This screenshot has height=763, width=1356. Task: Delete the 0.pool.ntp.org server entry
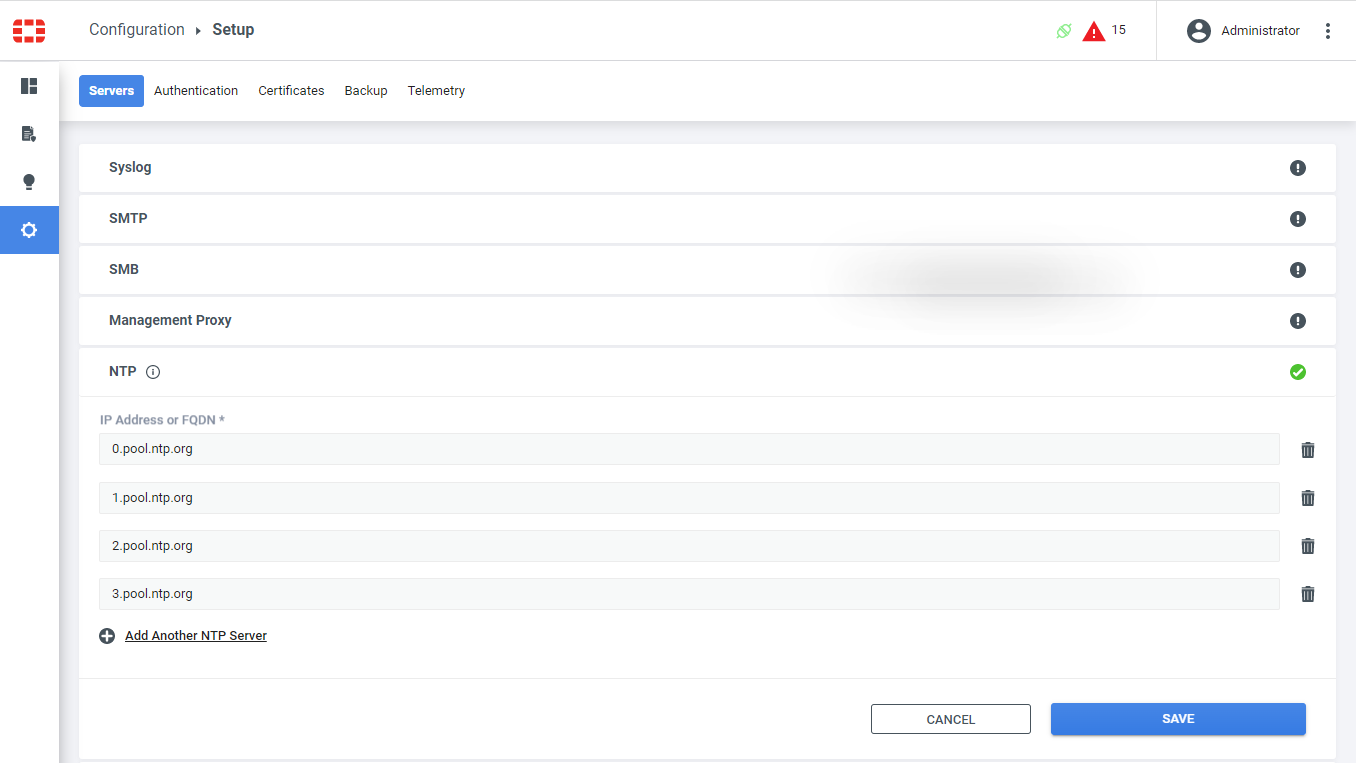1307,449
